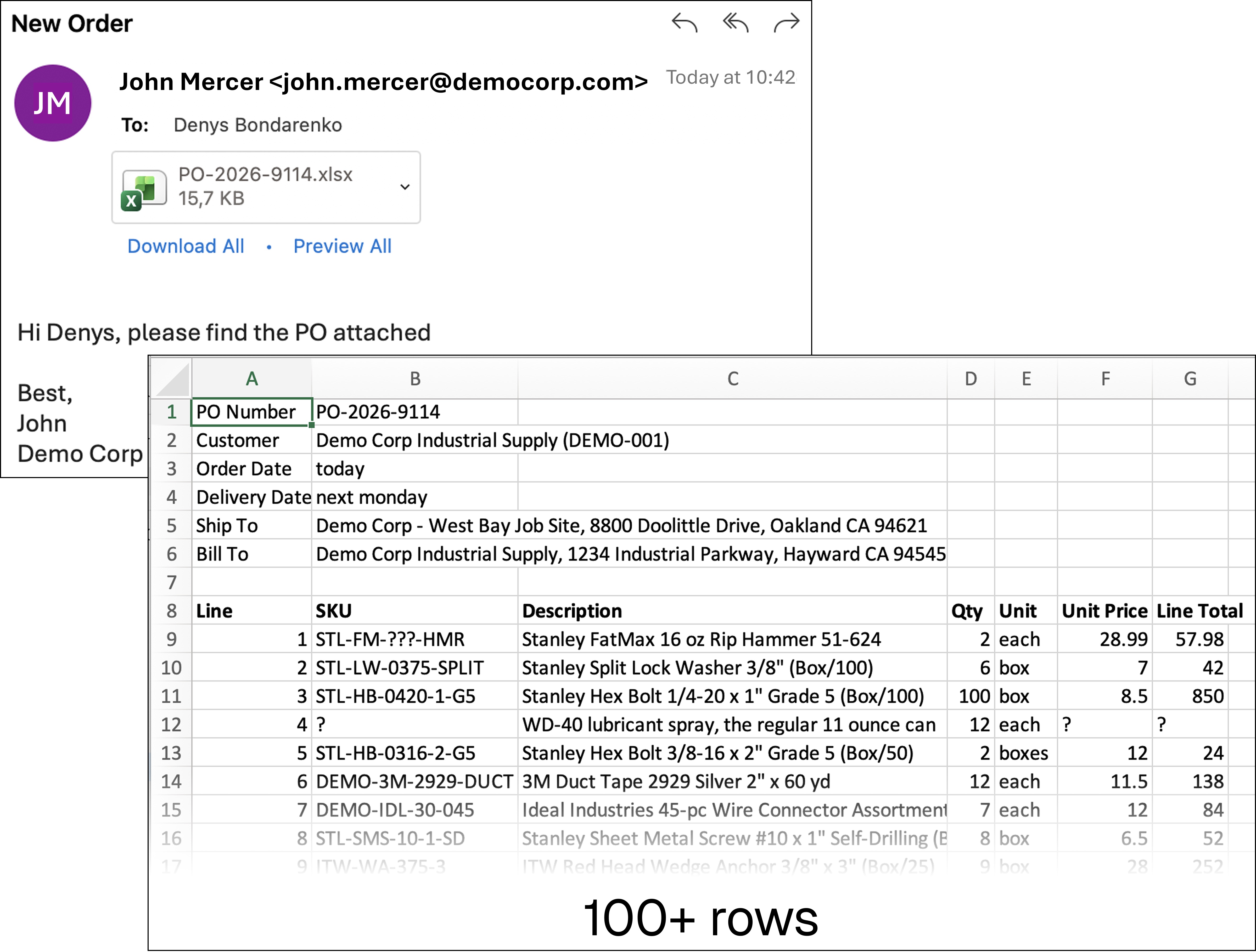Screen dimensions: 1256x952
Task: Click the Customer label cell
Action: point(251,440)
